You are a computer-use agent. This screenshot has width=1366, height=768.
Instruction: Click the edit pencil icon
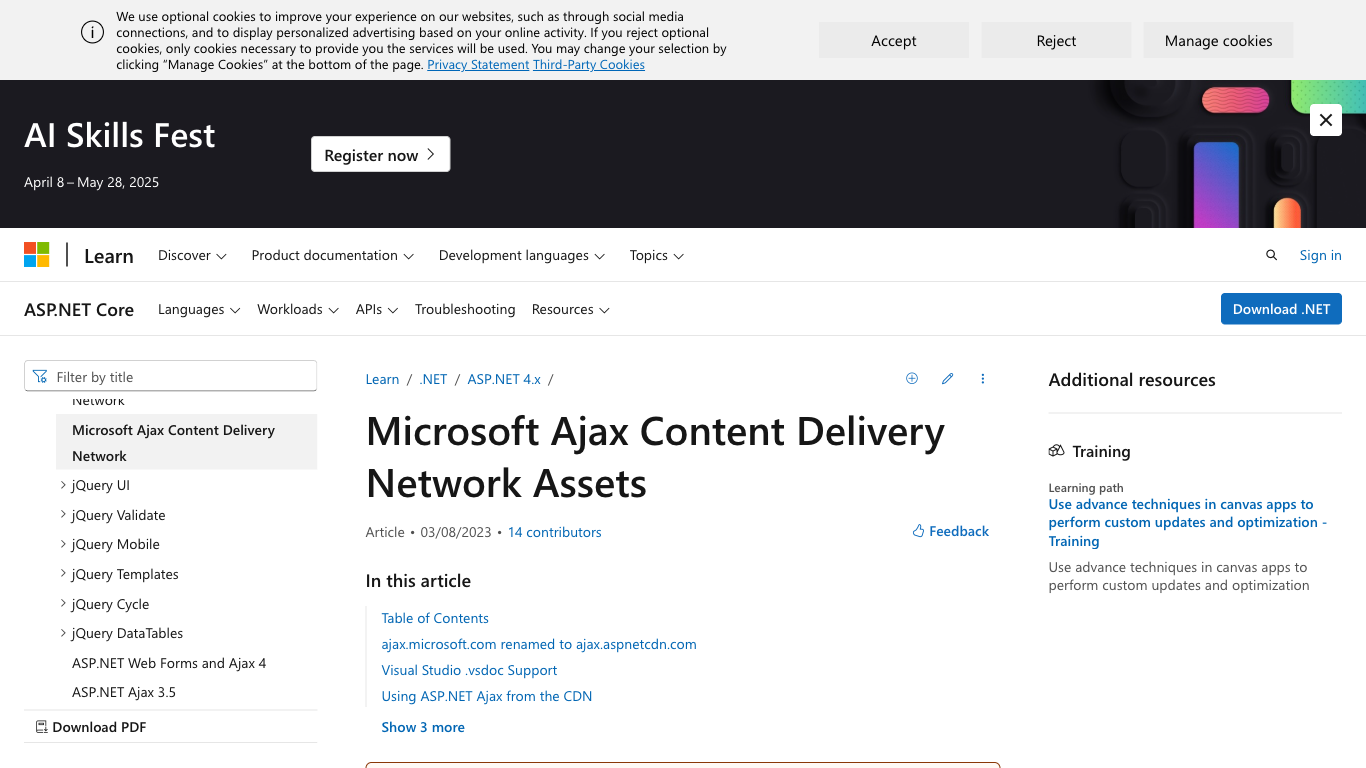click(947, 379)
